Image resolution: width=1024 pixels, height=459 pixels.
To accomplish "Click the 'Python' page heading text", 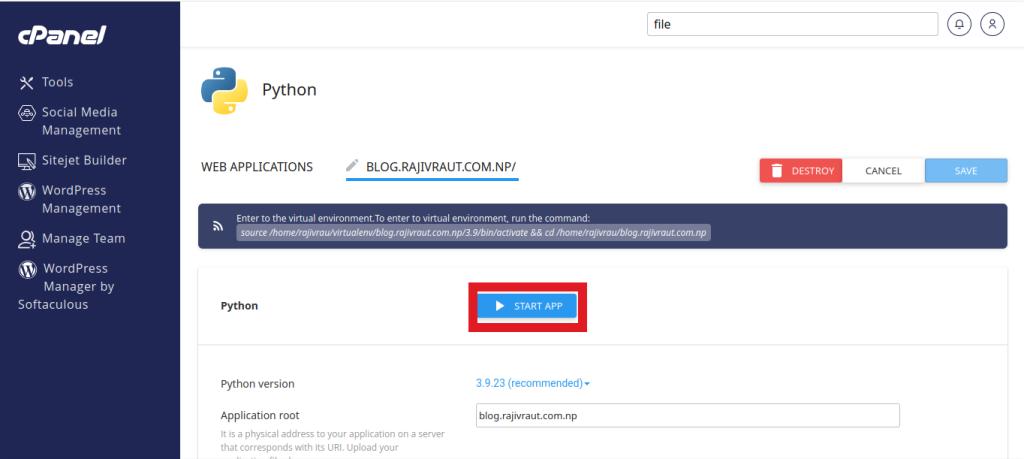I will pyautogui.click(x=289, y=90).
